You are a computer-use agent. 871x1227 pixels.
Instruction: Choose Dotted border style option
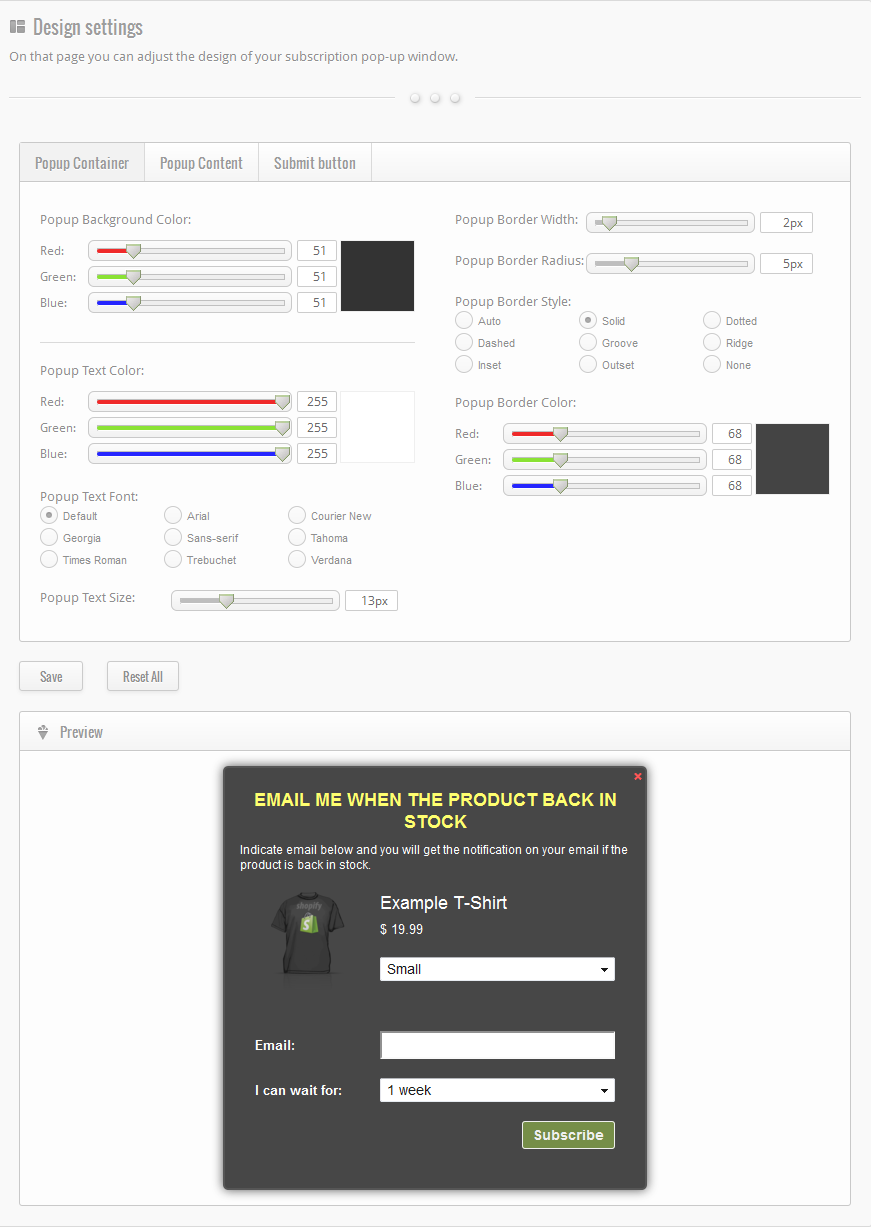[712, 320]
